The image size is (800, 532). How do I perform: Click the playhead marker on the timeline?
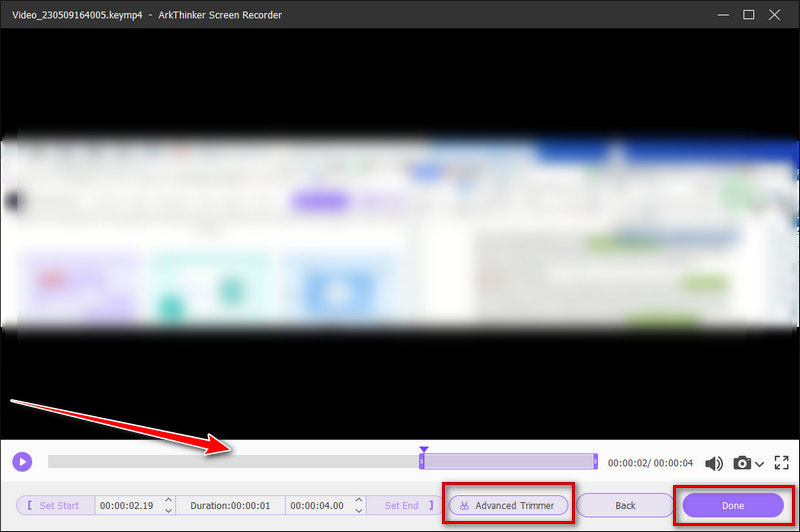[x=424, y=451]
